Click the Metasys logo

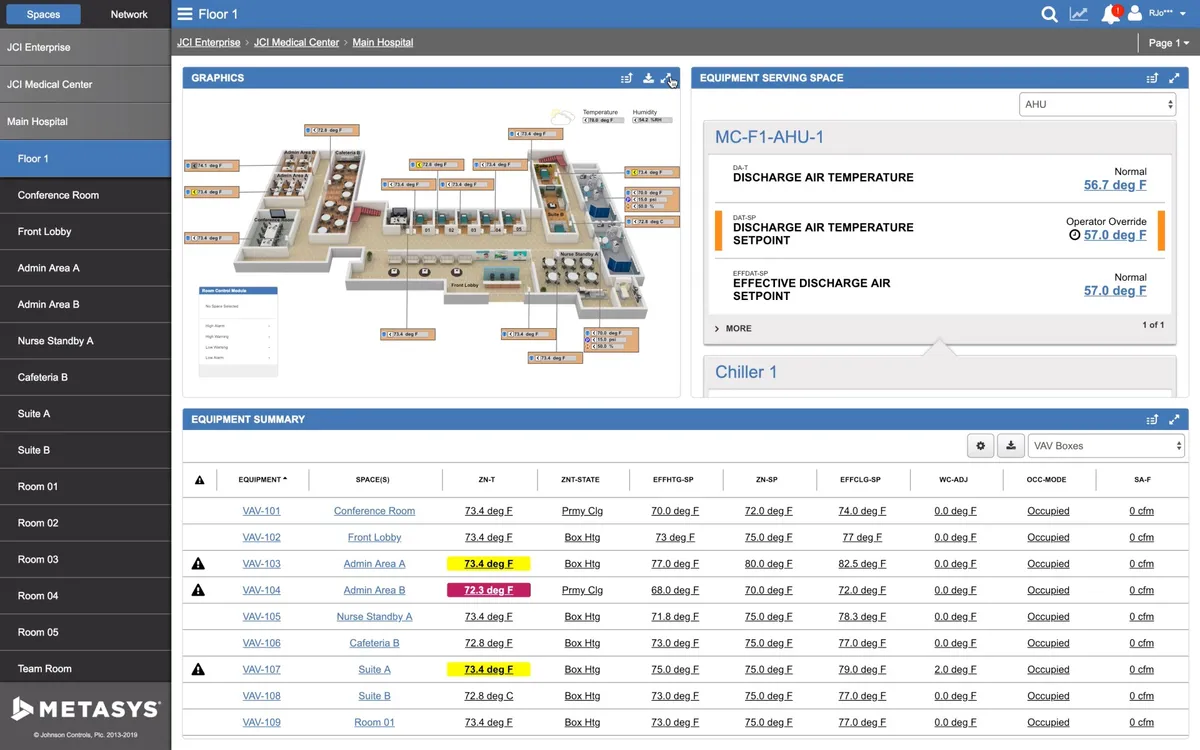tap(85, 710)
